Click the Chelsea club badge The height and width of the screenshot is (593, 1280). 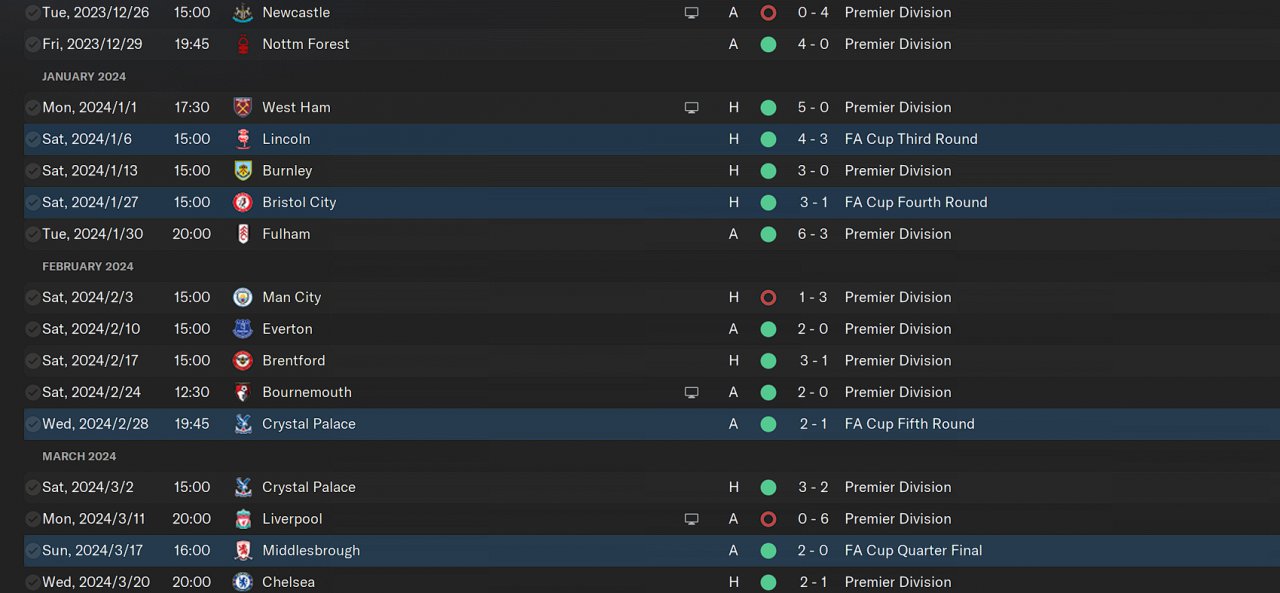(242, 582)
